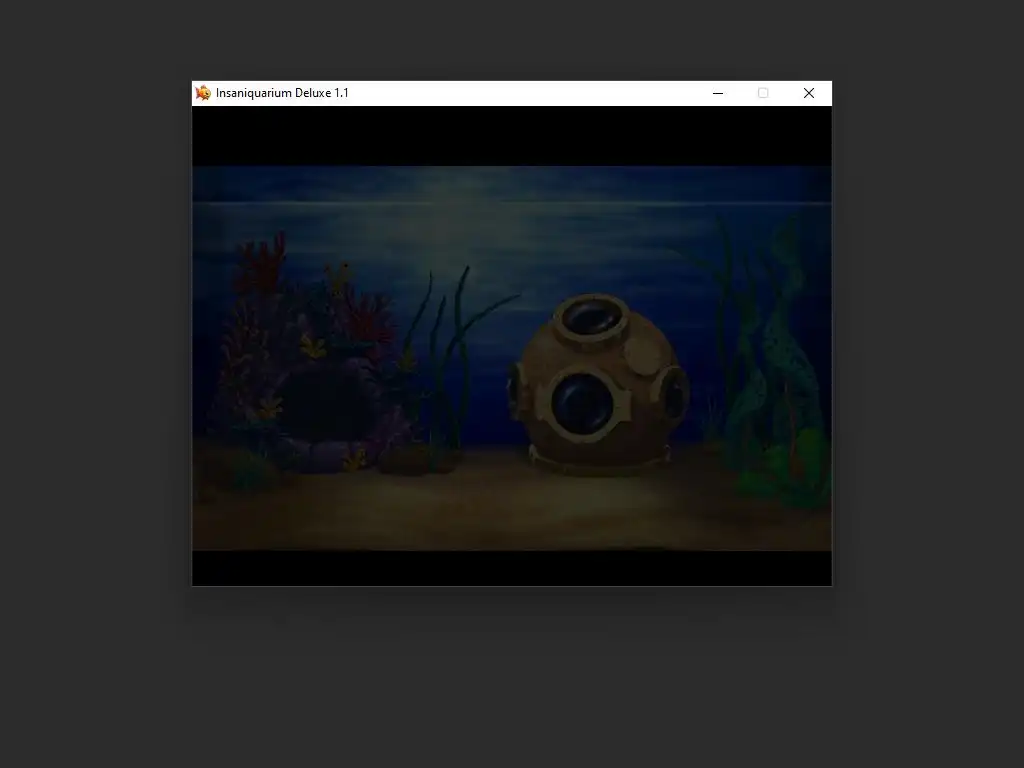Minimize the Insaniquarium Deluxe window
The height and width of the screenshot is (768, 1024).
pyautogui.click(x=718, y=93)
